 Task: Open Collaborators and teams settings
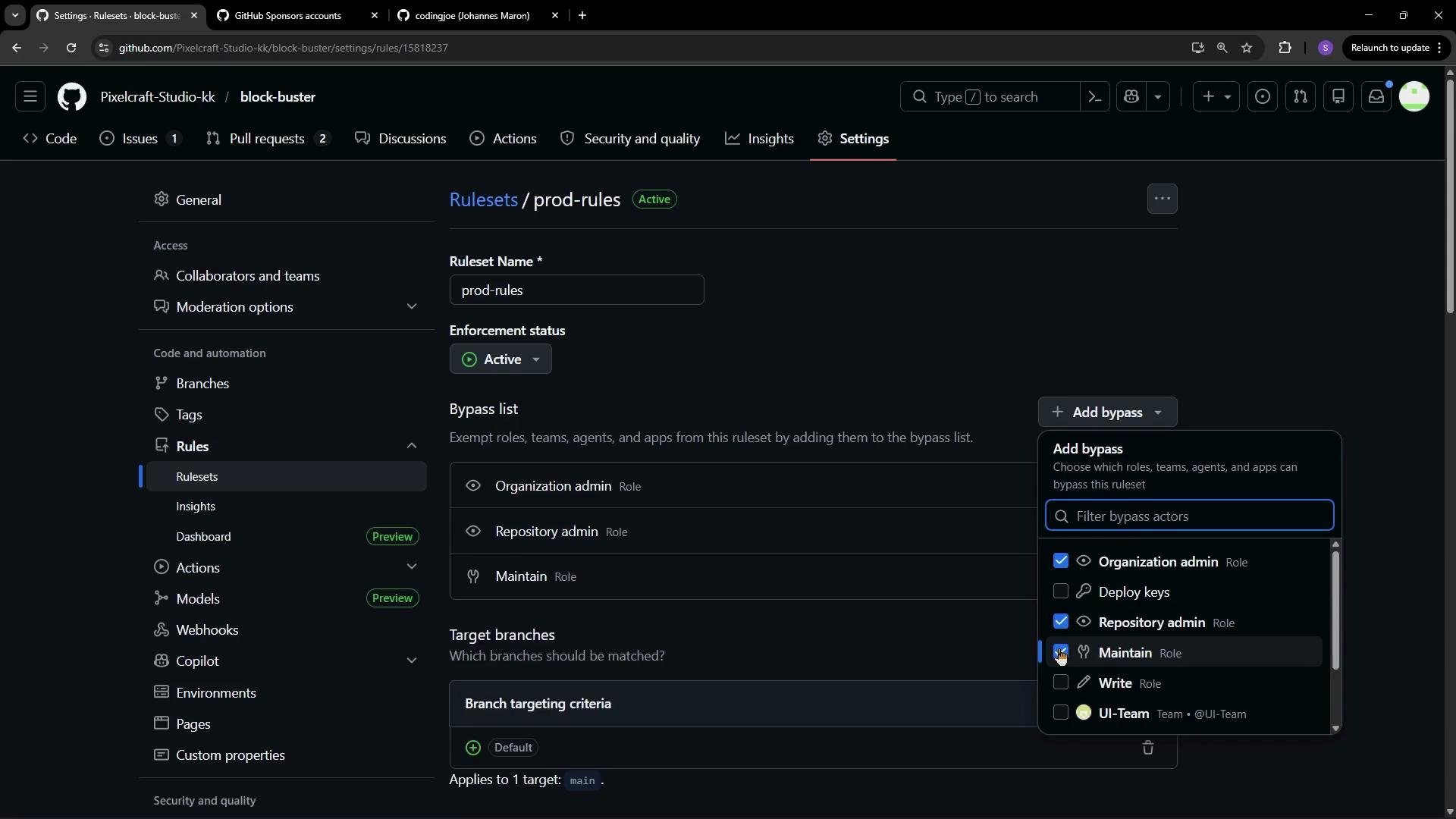[x=286, y=276]
